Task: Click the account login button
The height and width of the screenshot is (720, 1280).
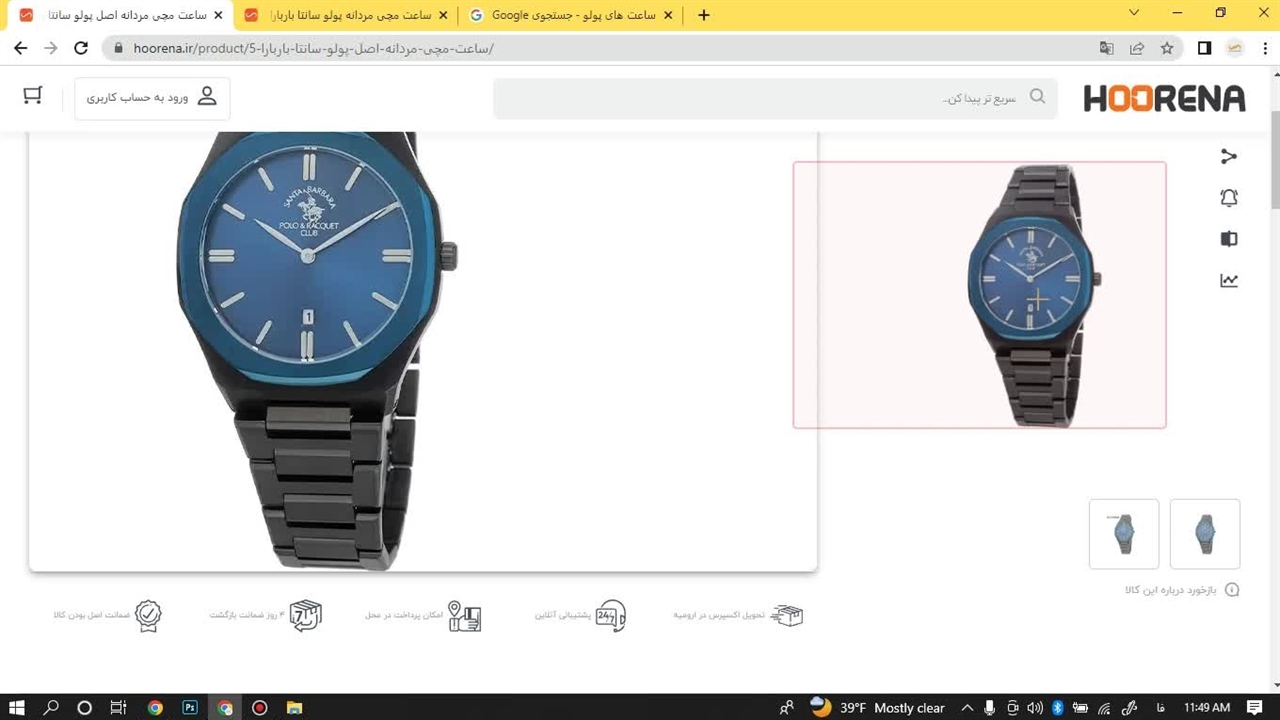Action: (152, 98)
